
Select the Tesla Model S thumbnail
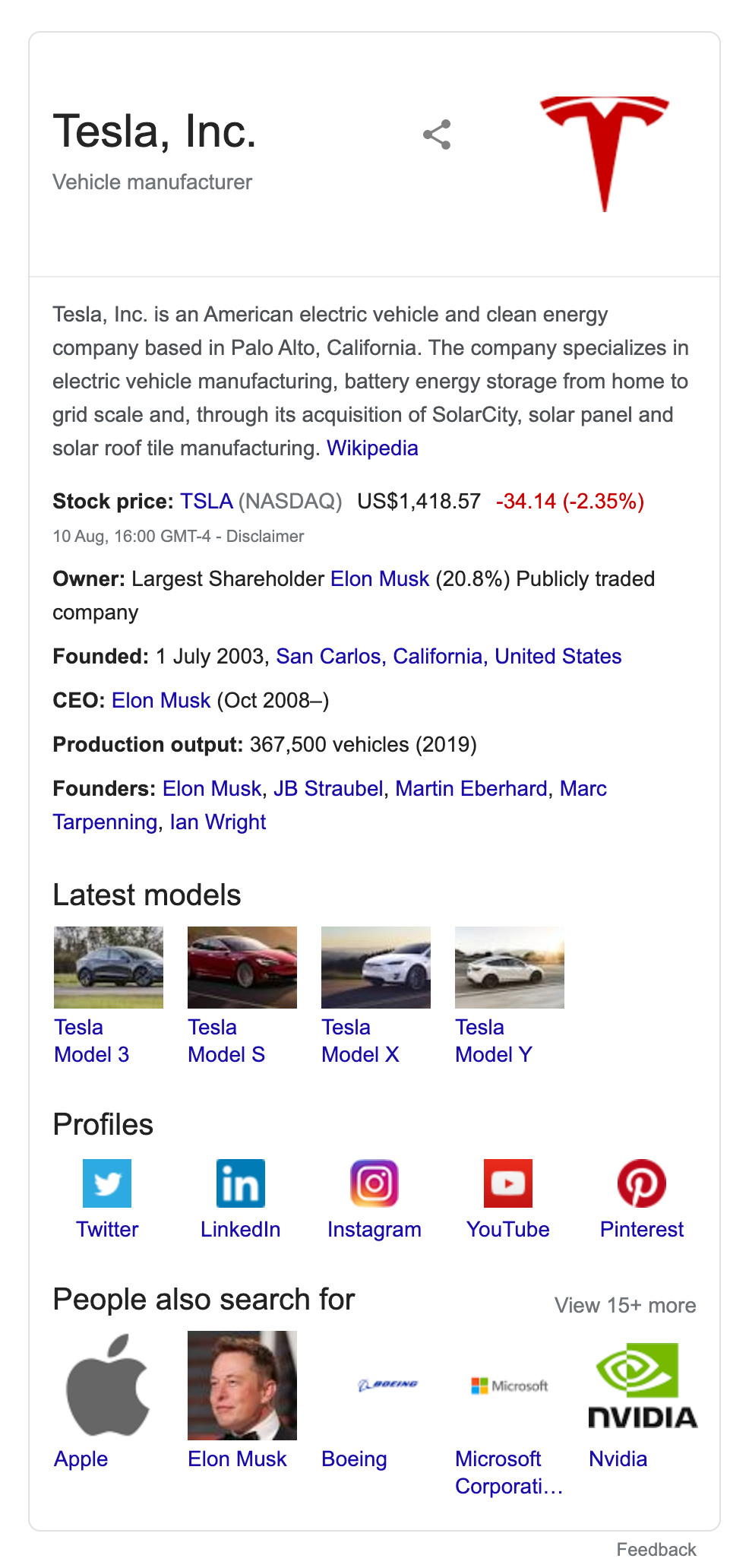click(x=242, y=968)
